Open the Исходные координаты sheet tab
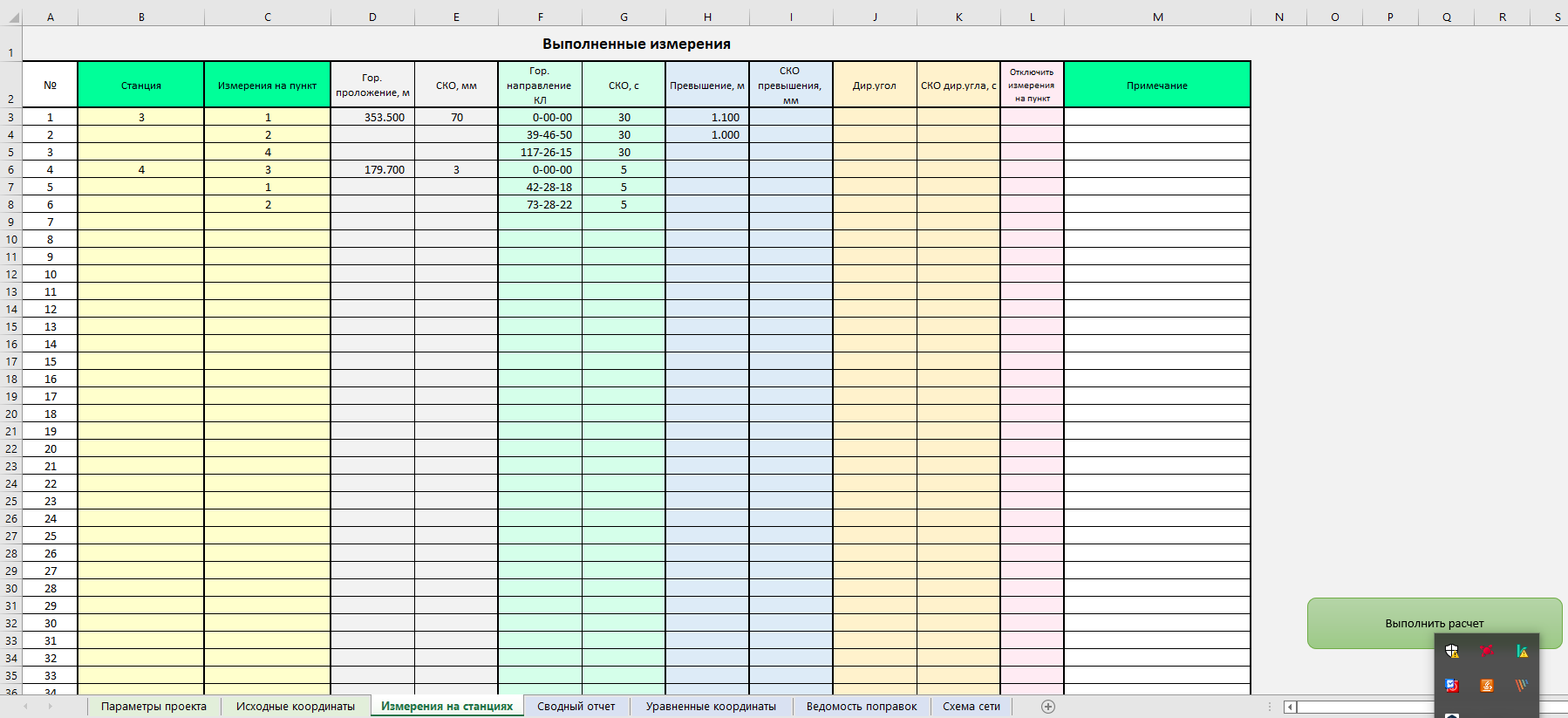Screen dimensions: 1568x718 point(295,707)
